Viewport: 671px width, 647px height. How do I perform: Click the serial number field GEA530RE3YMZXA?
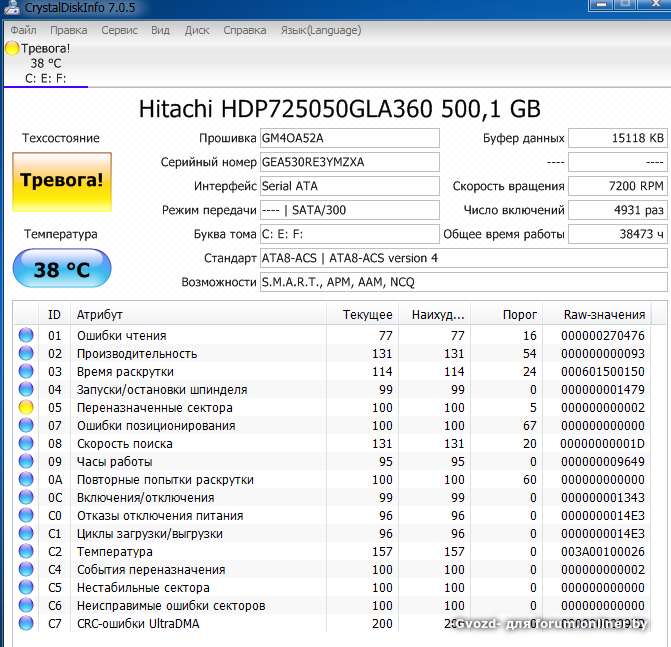(348, 162)
